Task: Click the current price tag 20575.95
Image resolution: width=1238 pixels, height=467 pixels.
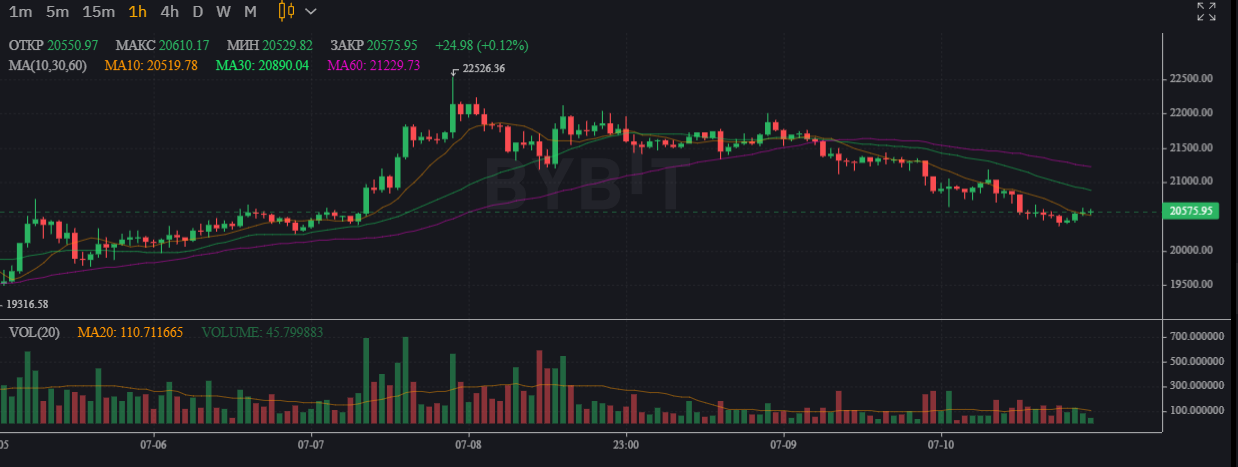Action: coord(1191,211)
